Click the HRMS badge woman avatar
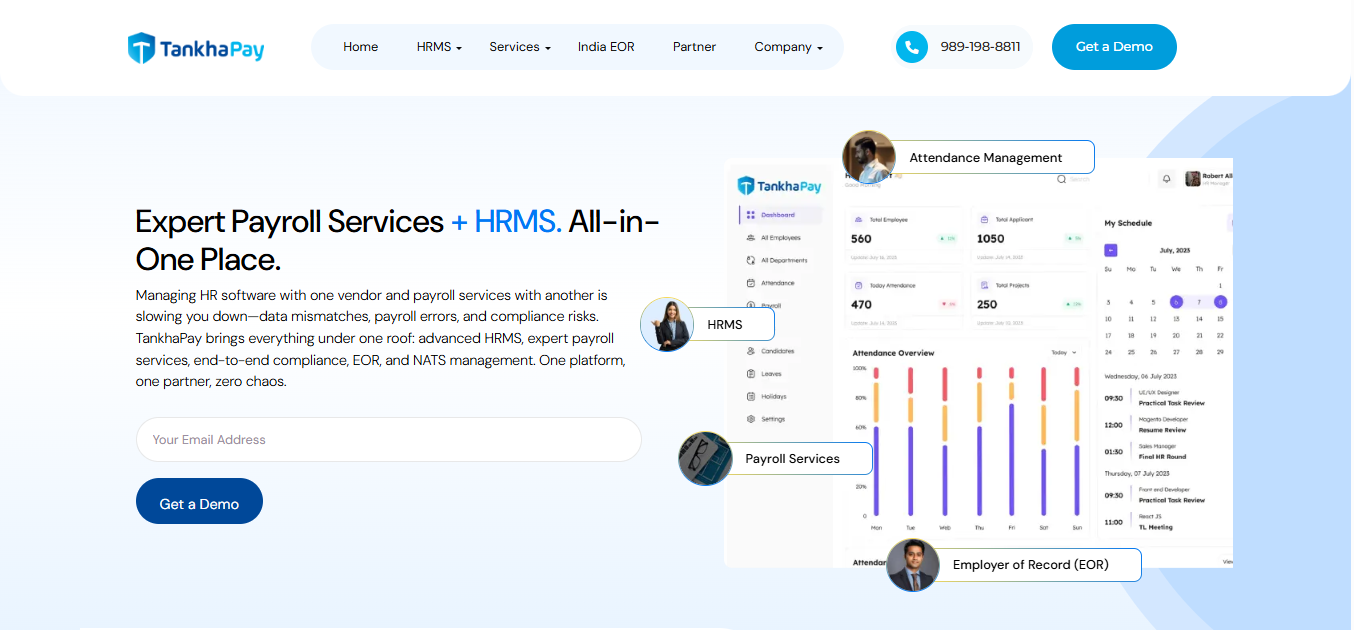Viewport: 1354px width, 630px height. (x=667, y=324)
